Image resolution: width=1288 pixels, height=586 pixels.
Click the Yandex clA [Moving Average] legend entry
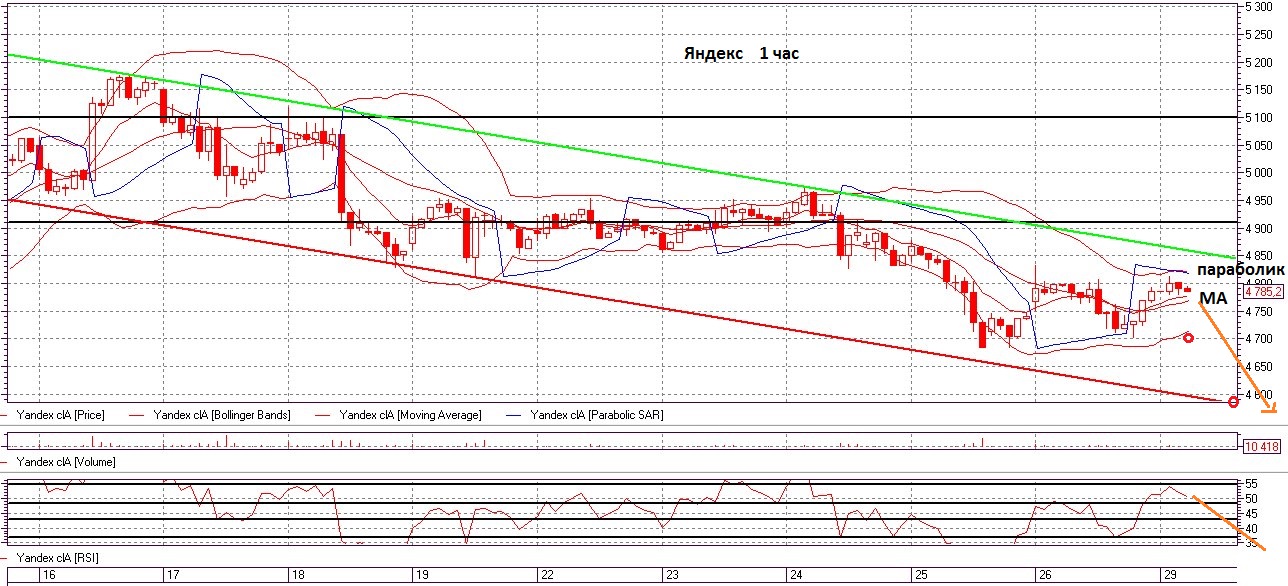click(410, 414)
